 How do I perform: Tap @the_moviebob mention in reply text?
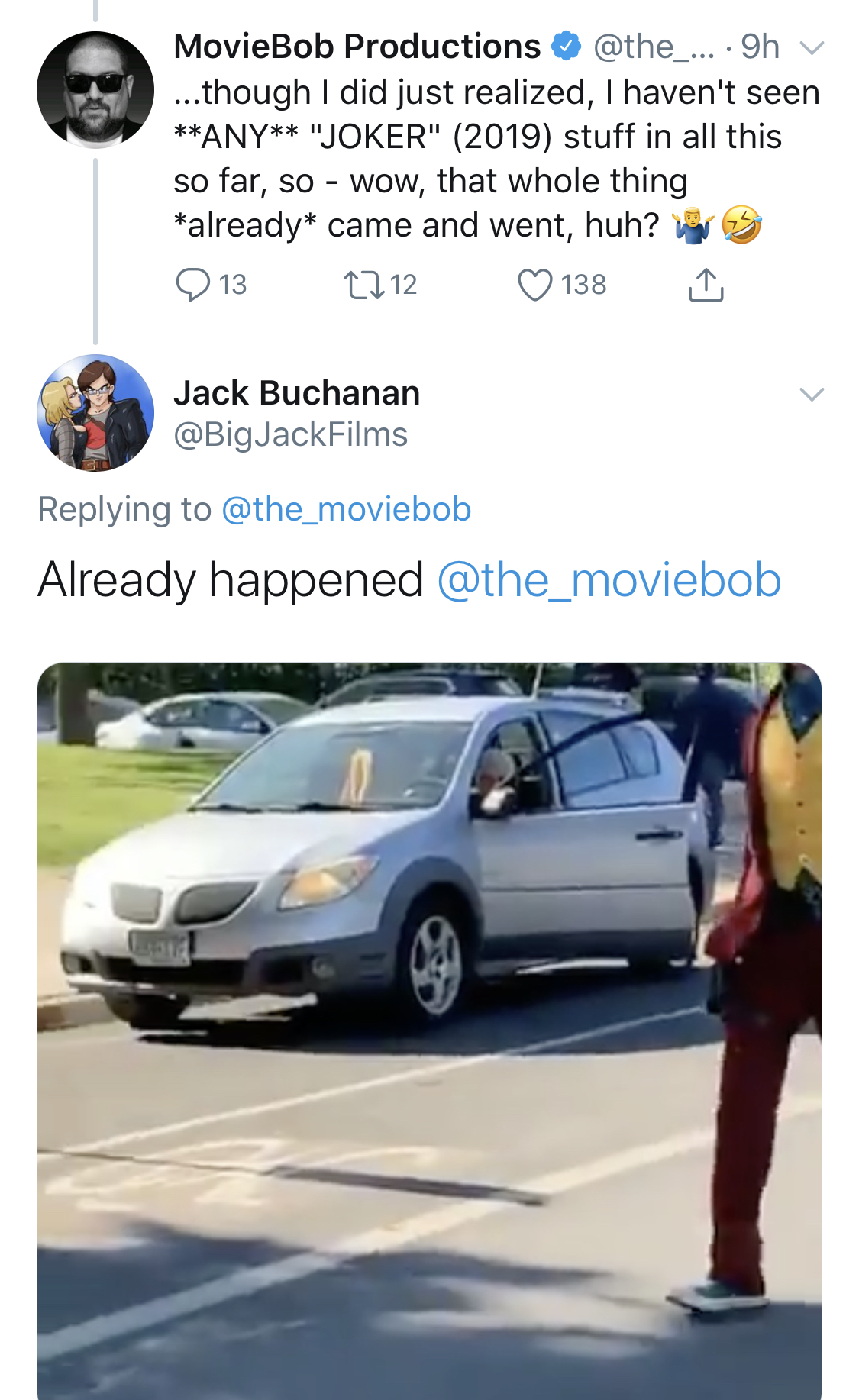(609, 579)
